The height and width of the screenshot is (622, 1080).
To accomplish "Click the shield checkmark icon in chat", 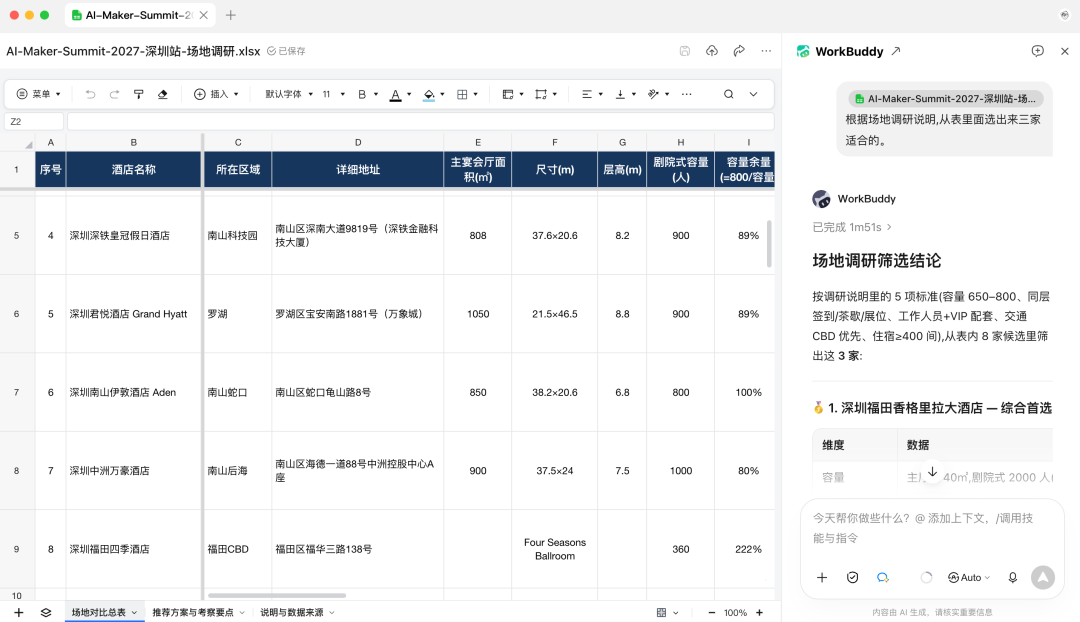I will [852, 577].
